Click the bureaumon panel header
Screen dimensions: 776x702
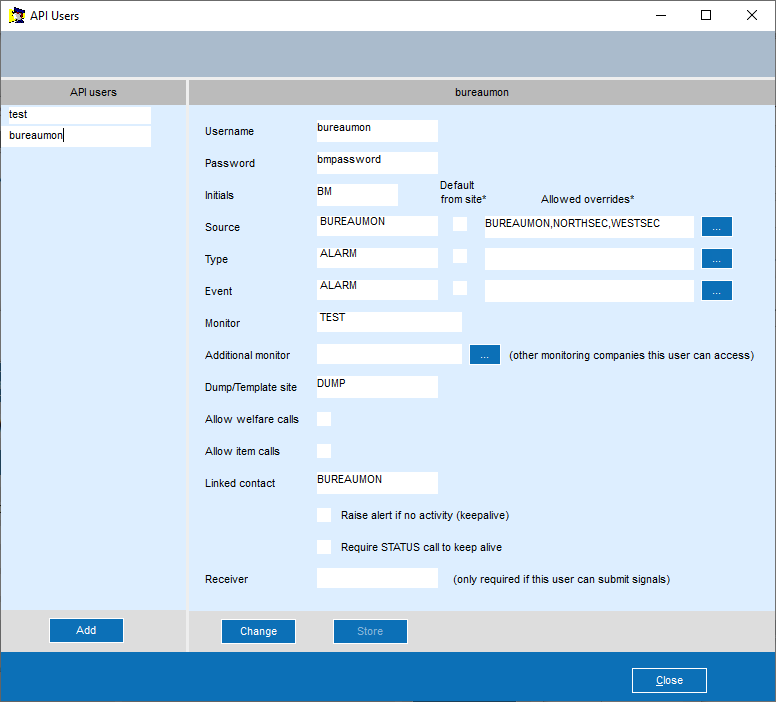click(482, 92)
